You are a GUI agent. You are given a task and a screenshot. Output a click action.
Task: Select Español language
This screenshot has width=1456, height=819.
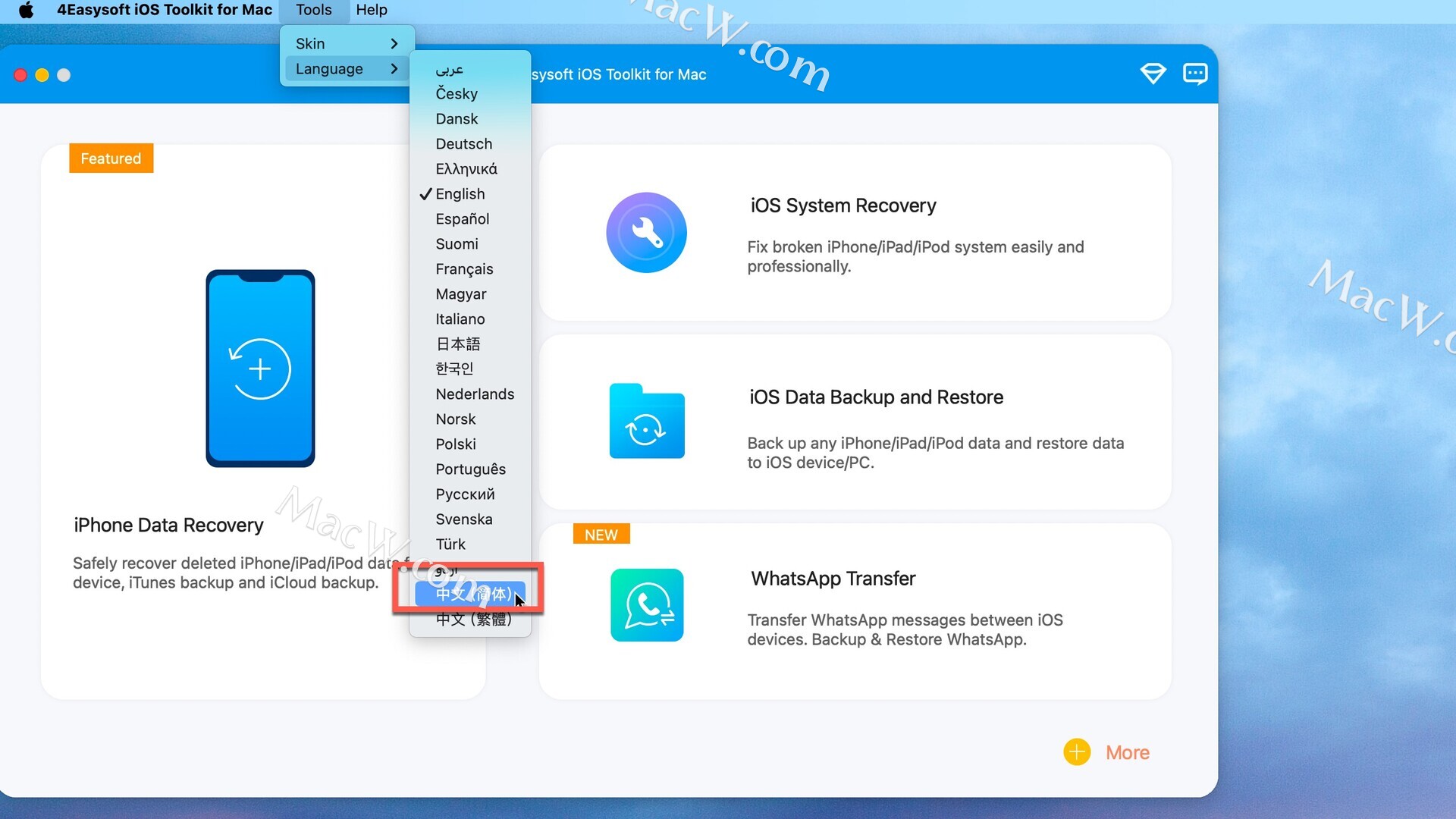[470, 219]
